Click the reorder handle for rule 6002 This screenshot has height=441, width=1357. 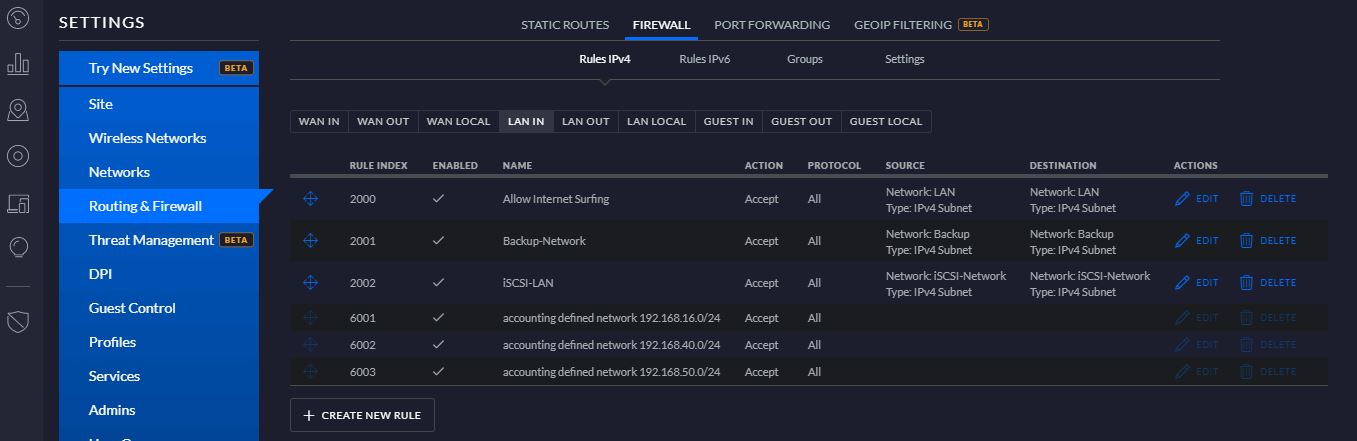click(x=310, y=345)
